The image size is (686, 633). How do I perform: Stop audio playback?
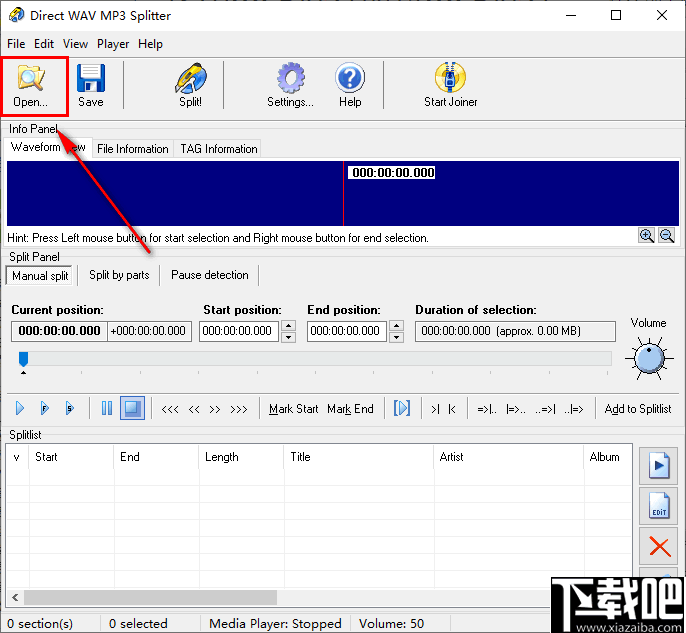point(133,409)
